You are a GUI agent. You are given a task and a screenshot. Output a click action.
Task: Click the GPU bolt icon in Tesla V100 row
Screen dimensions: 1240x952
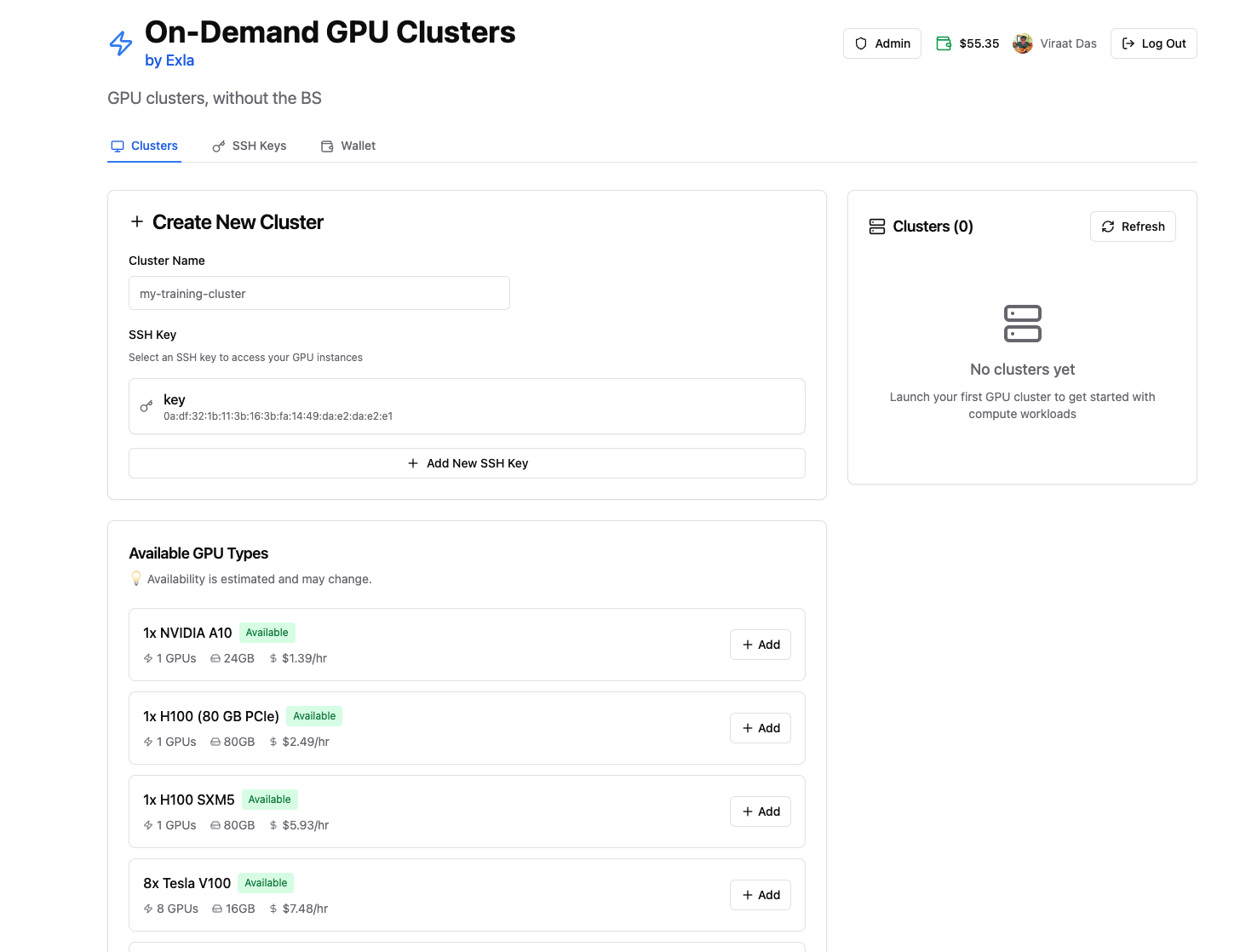click(x=148, y=909)
